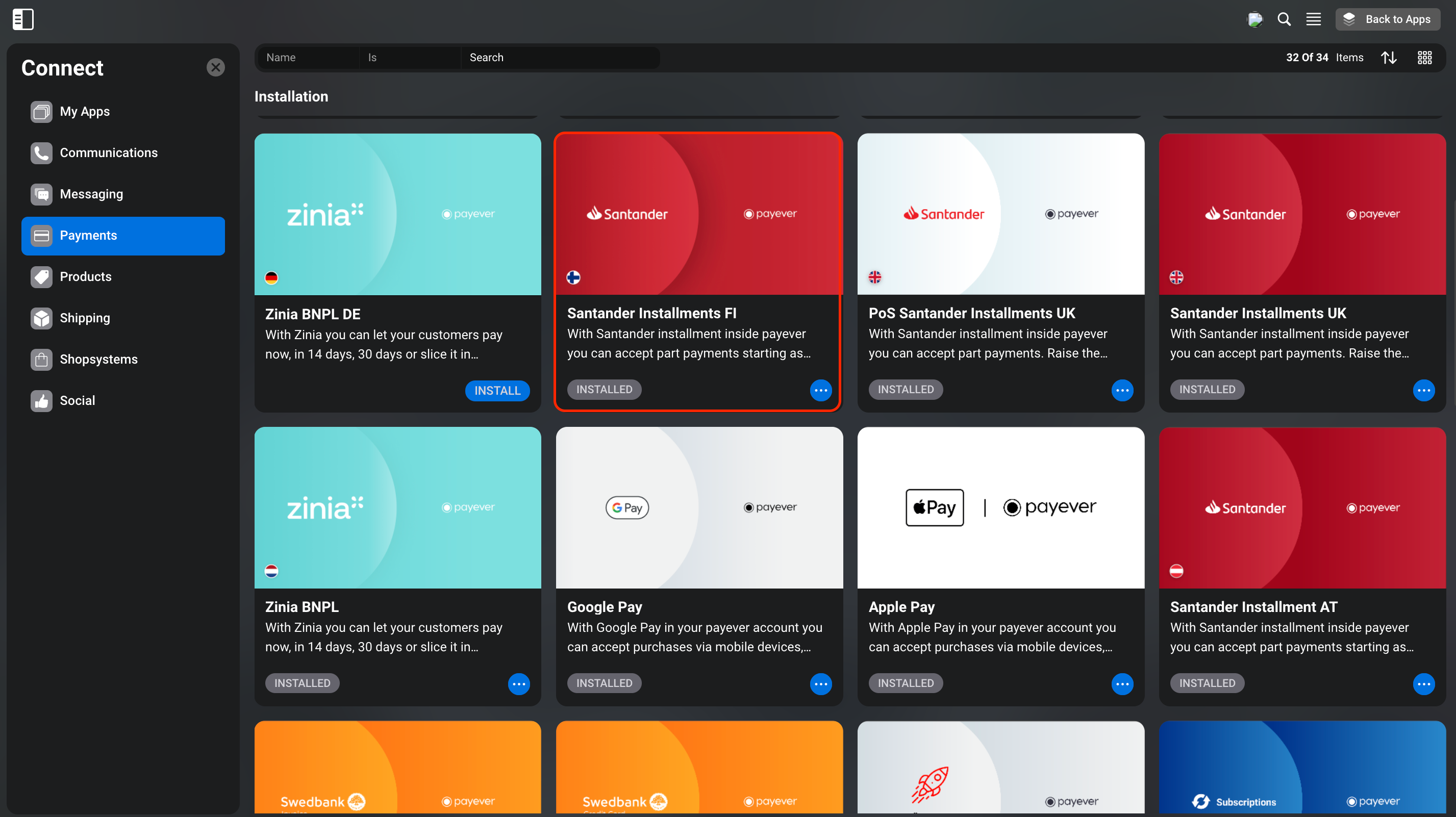Click Back to Apps button
The width and height of the screenshot is (1456, 817).
(x=1387, y=19)
